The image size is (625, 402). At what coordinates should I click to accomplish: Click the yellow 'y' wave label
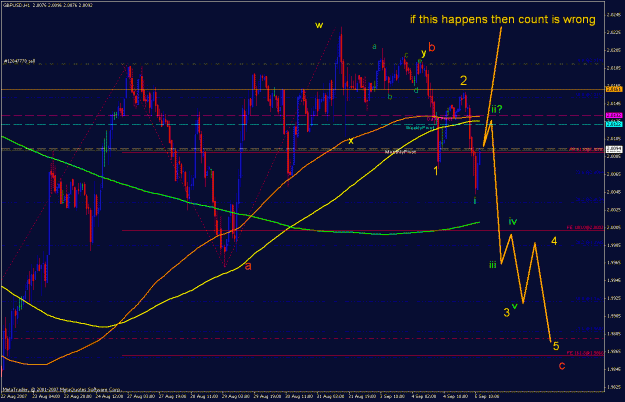pos(424,53)
